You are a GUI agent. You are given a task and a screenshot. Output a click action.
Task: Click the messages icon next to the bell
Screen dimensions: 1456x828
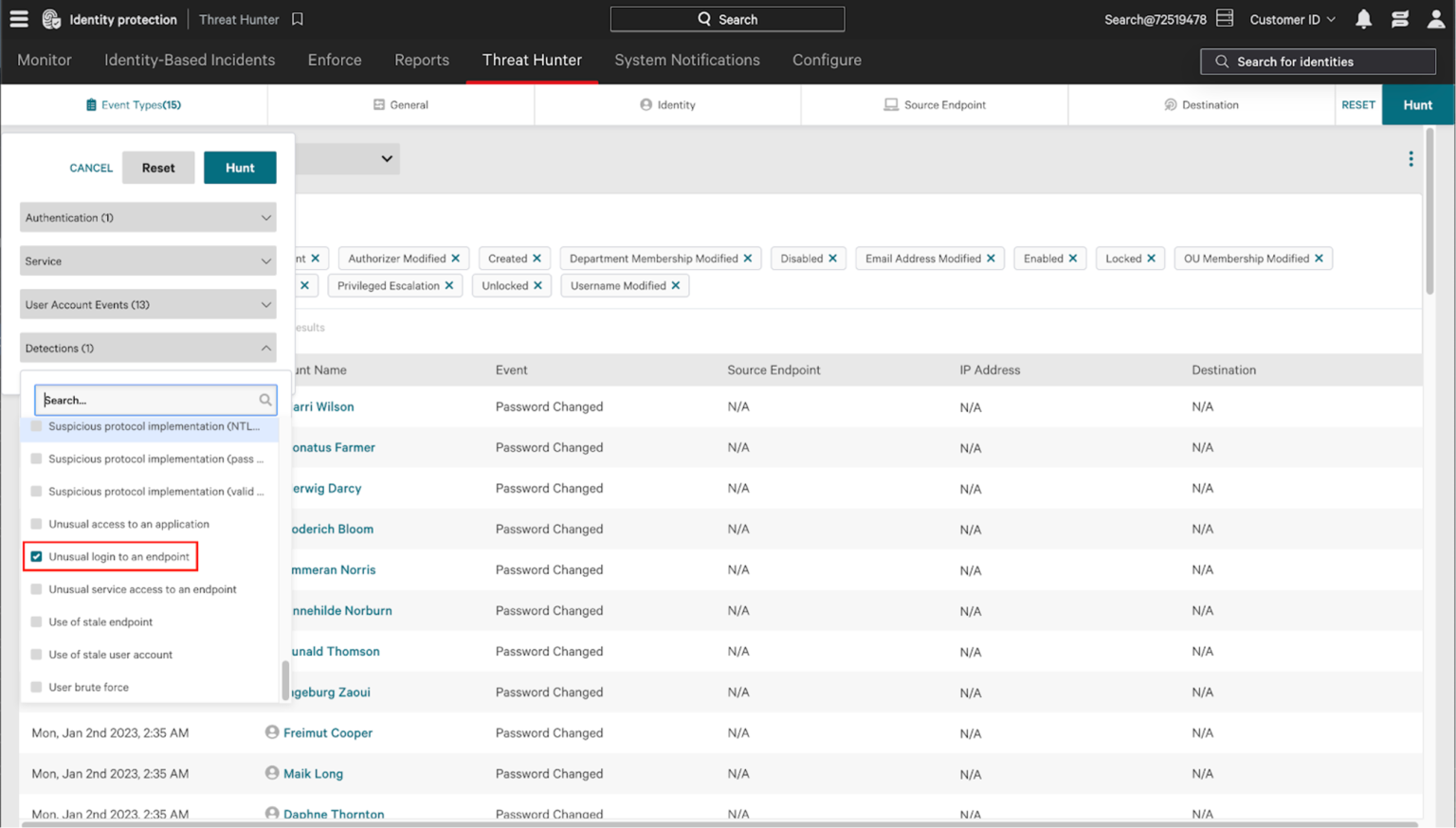tap(1399, 19)
